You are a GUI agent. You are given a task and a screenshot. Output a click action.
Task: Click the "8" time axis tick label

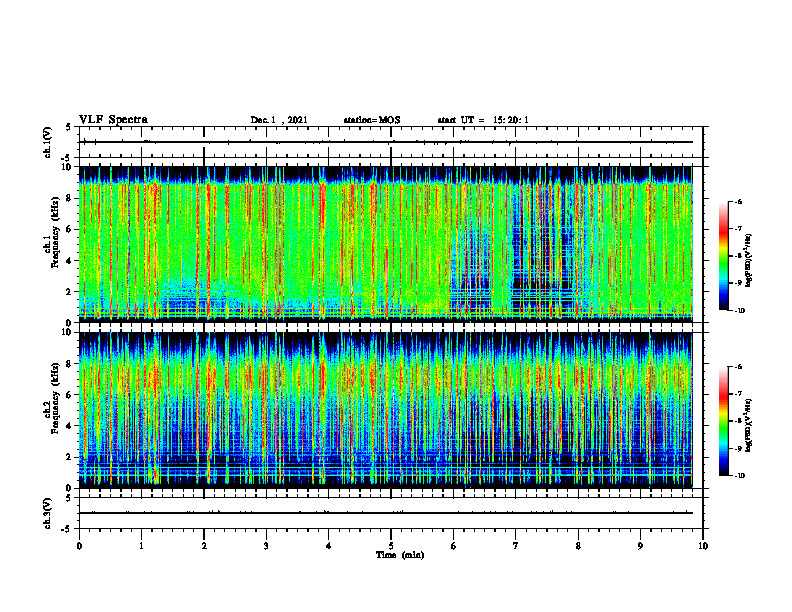coord(578,546)
